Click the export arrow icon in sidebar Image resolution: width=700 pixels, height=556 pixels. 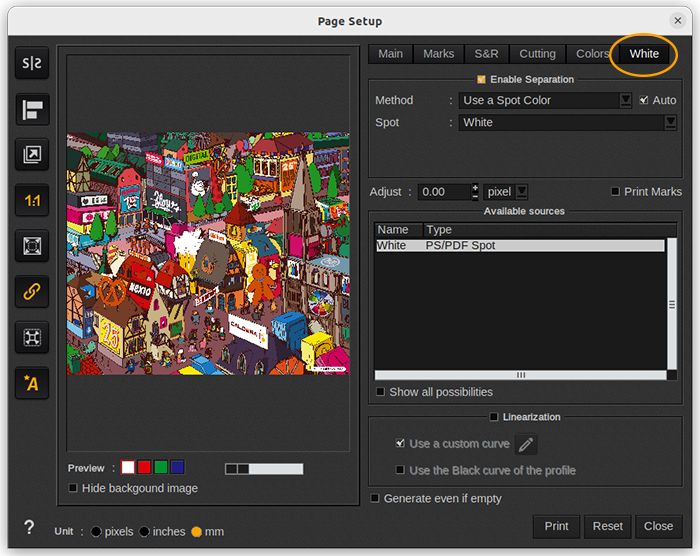tap(33, 154)
